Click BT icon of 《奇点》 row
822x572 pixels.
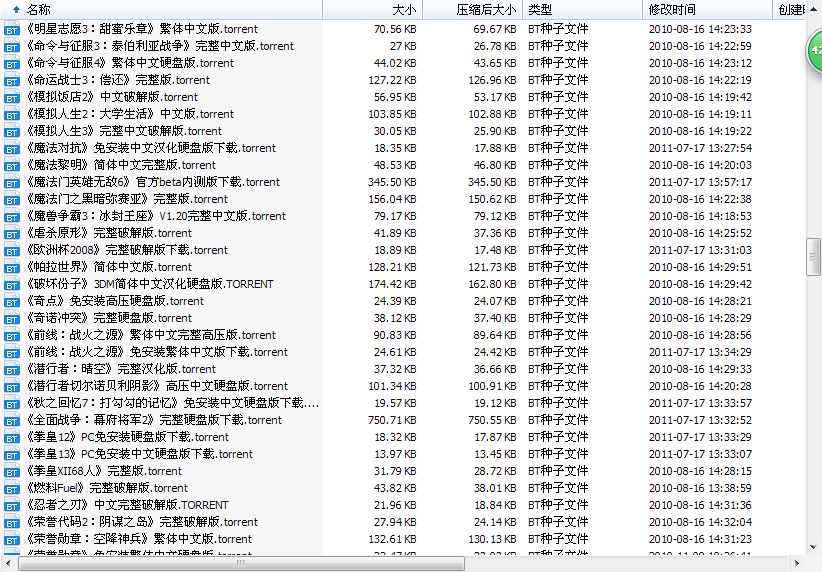click(x=12, y=301)
